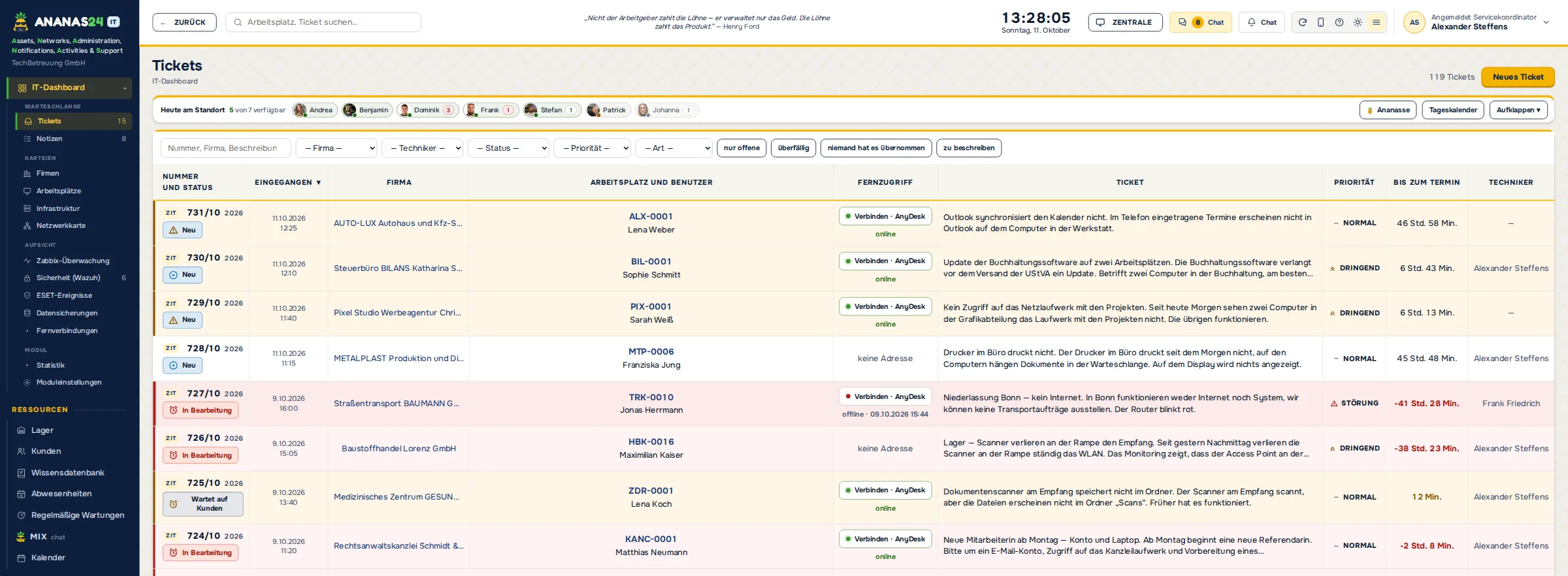Click the MIX chat pineapple icon
This screenshot has width=1568, height=576.
tap(21, 537)
